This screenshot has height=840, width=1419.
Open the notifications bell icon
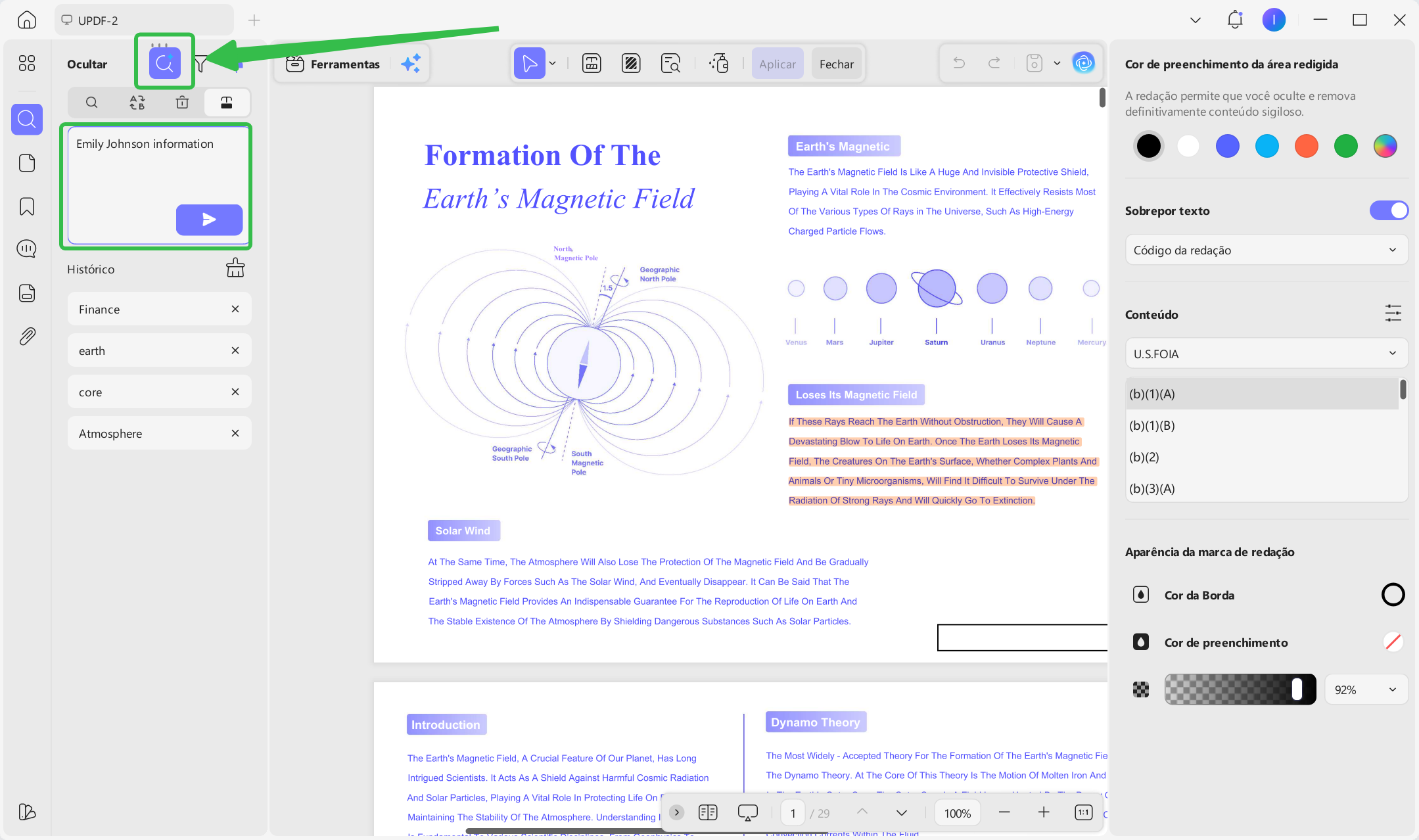(1235, 20)
